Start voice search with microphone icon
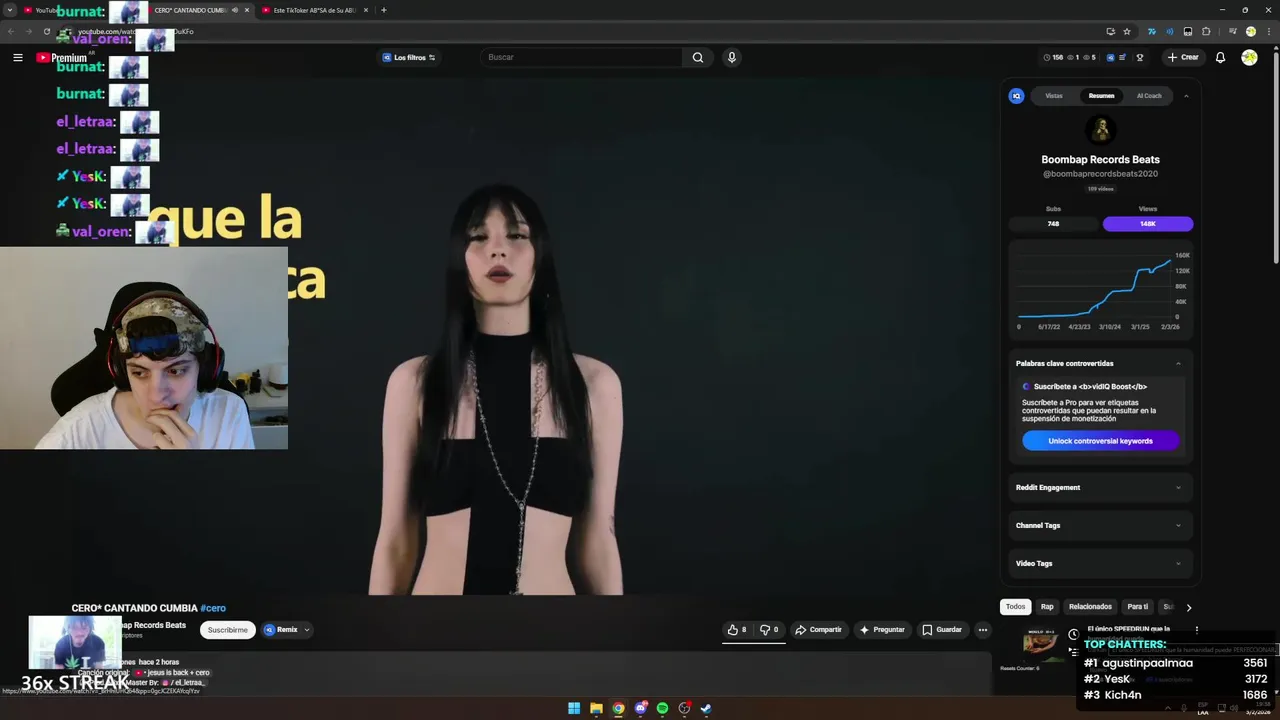The width and height of the screenshot is (1280, 720). tap(732, 57)
